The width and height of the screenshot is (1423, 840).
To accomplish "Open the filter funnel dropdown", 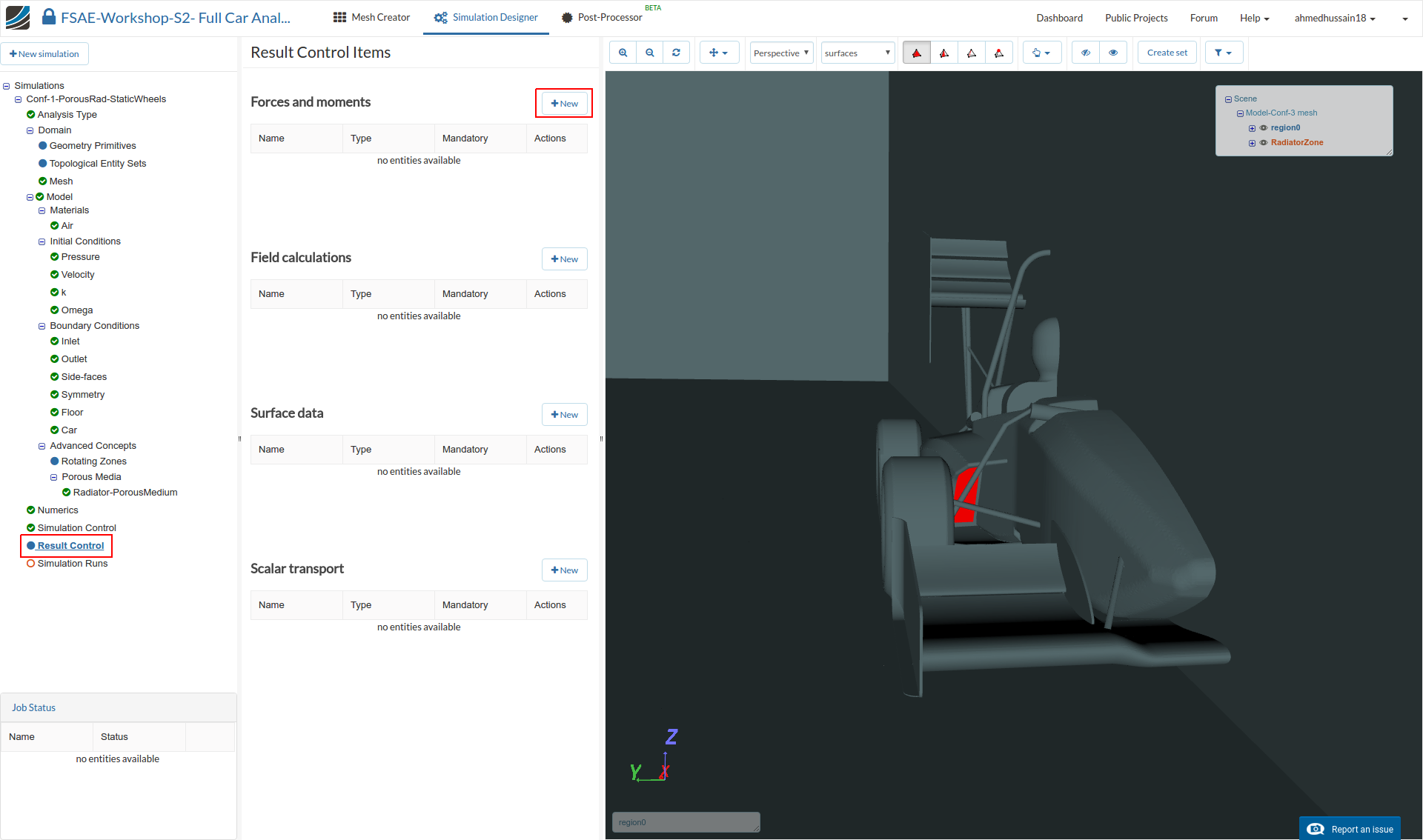I will pyautogui.click(x=1223, y=53).
